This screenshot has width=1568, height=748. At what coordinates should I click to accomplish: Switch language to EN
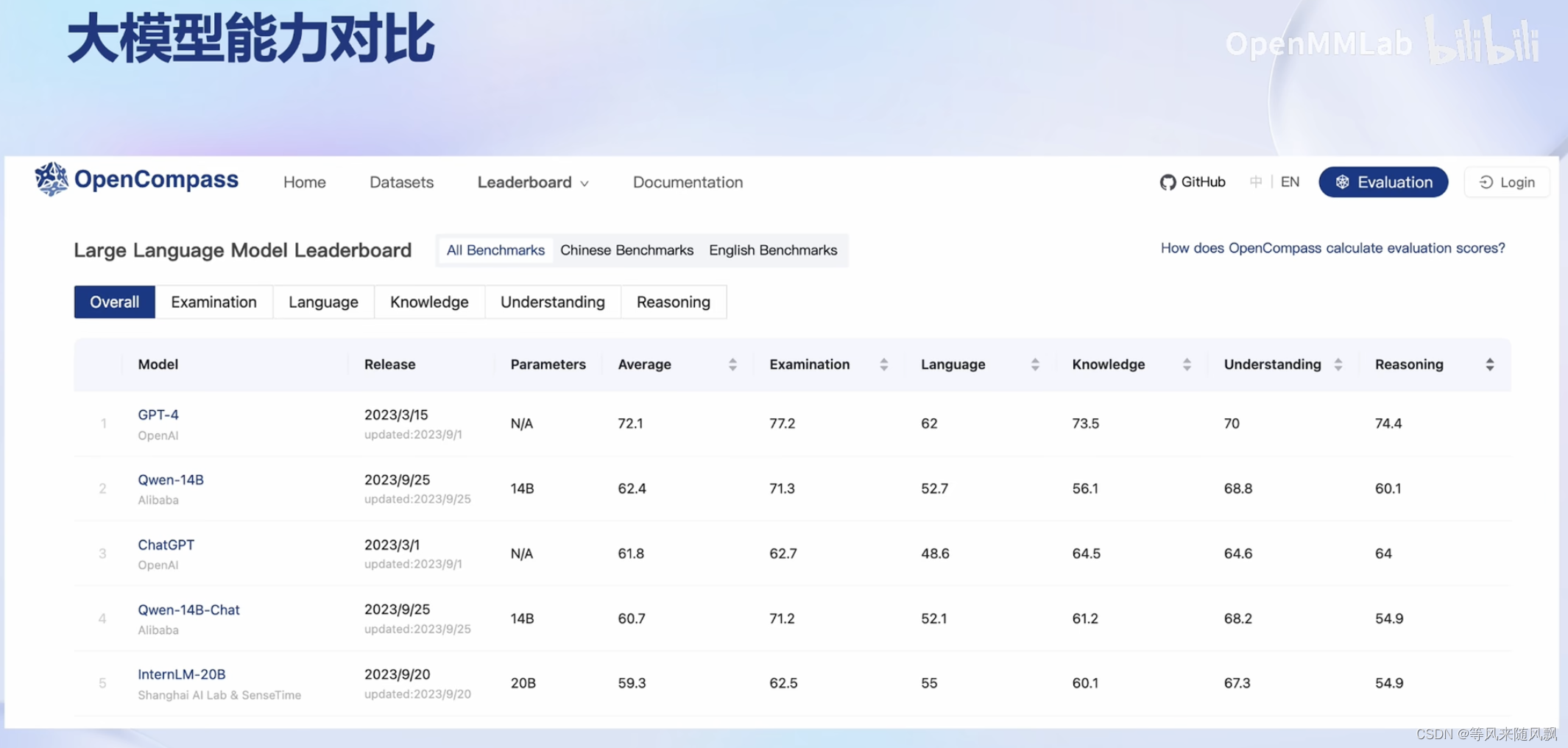(x=1290, y=182)
